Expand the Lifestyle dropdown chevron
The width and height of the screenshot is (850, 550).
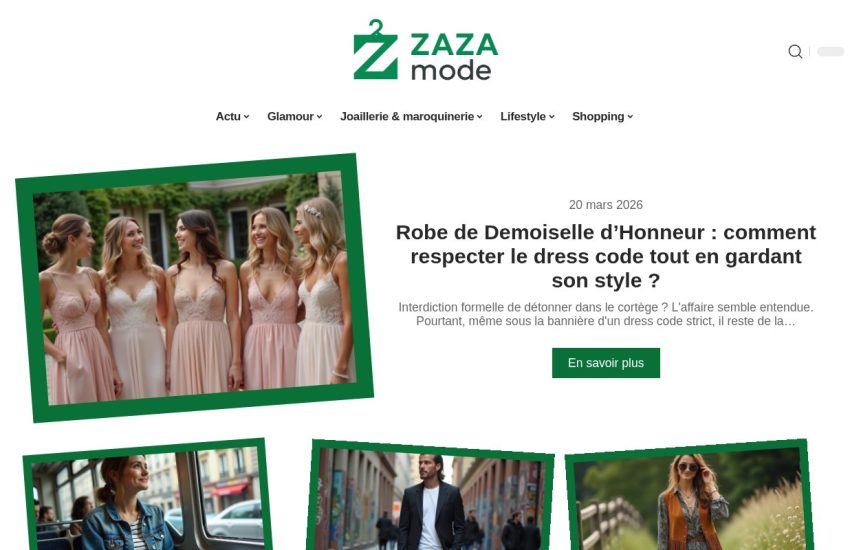[551, 117]
